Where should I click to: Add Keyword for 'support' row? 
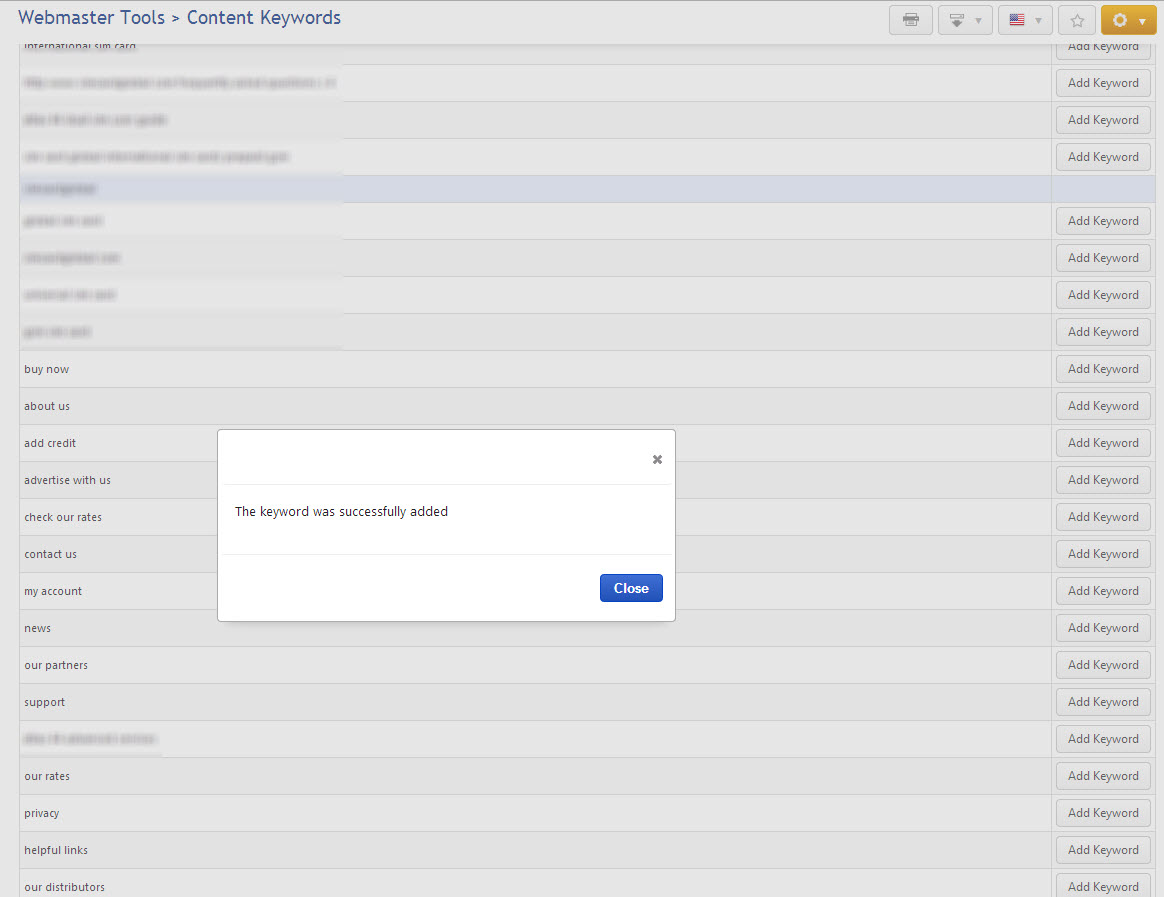point(1103,702)
